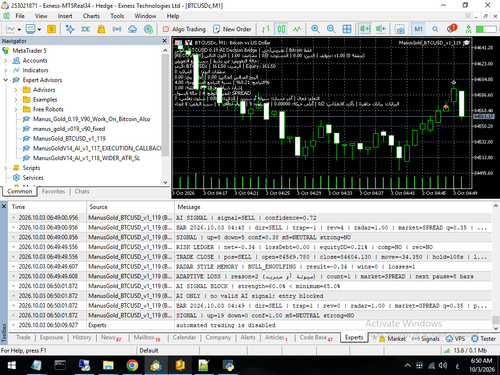Close the Navigator panel

click(x=164, y=41)
